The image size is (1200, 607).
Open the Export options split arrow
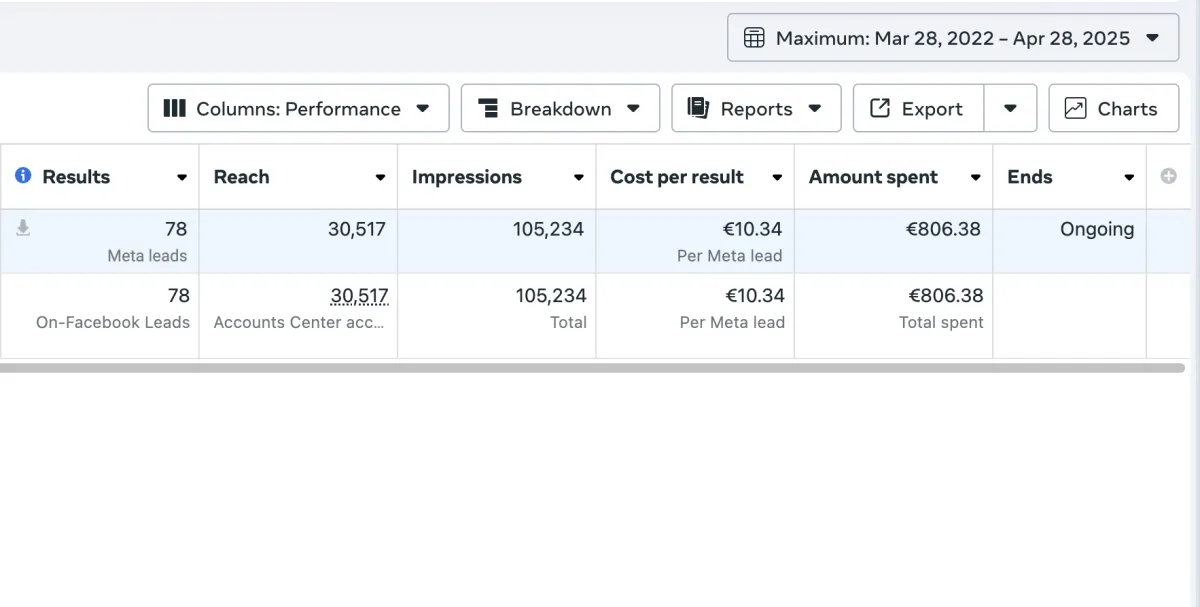[1010, 108]
